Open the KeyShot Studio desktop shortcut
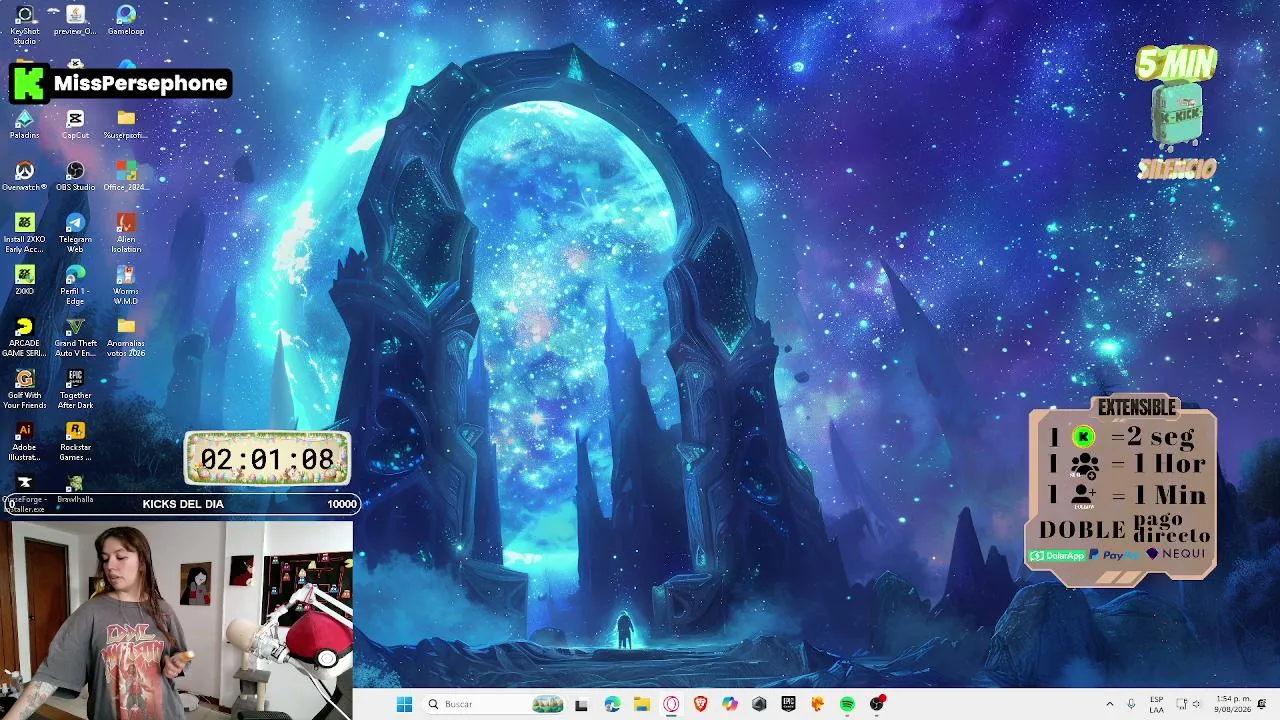1280x720 pixels. click(x=25, y=24)
